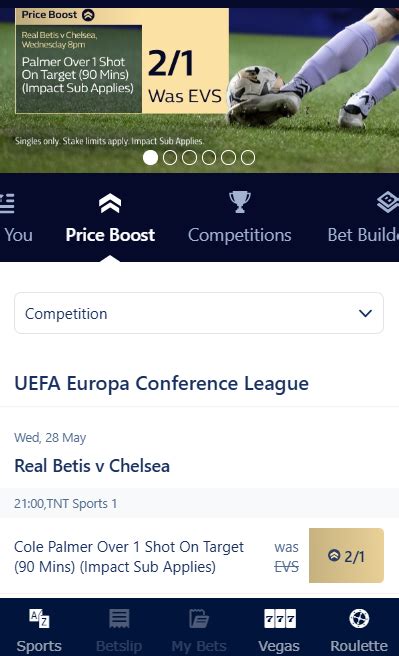Open the Real Betis v Chelsea match
This screenshot has height=656, width=399.
click(92, 466)
